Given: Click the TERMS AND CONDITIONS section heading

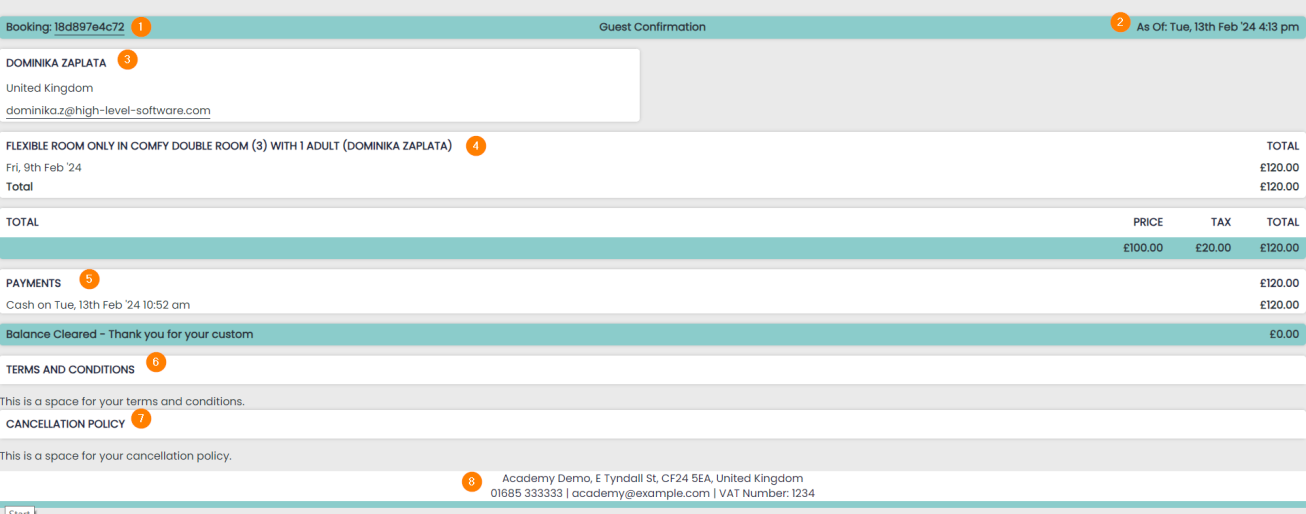Looking at the screenshot, I should coord(70,370).
